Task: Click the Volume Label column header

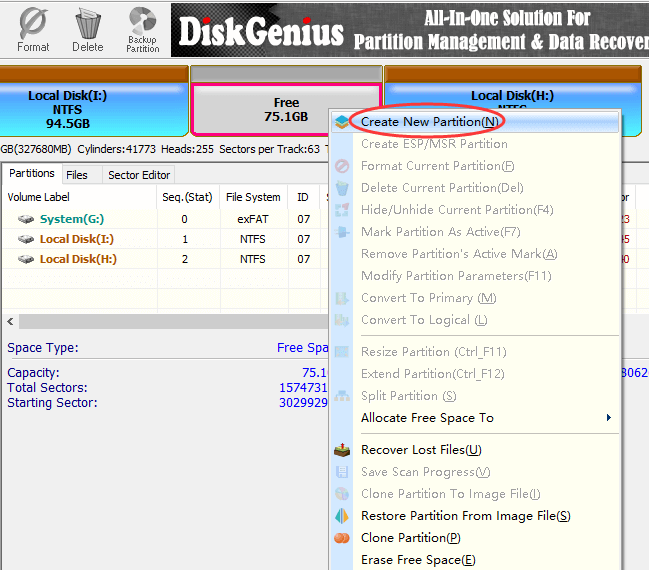Action: [x=40, y=197]
